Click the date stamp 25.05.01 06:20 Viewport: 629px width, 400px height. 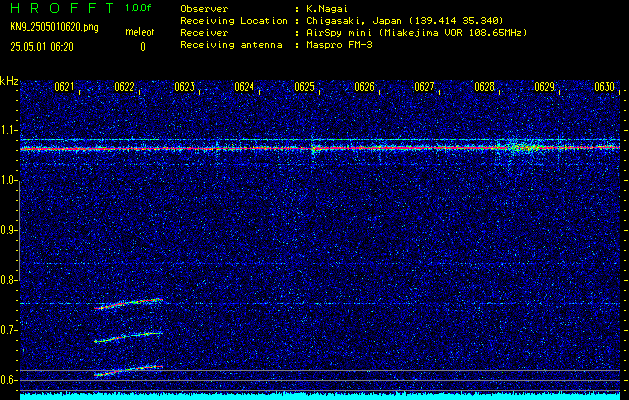point(42,47)
